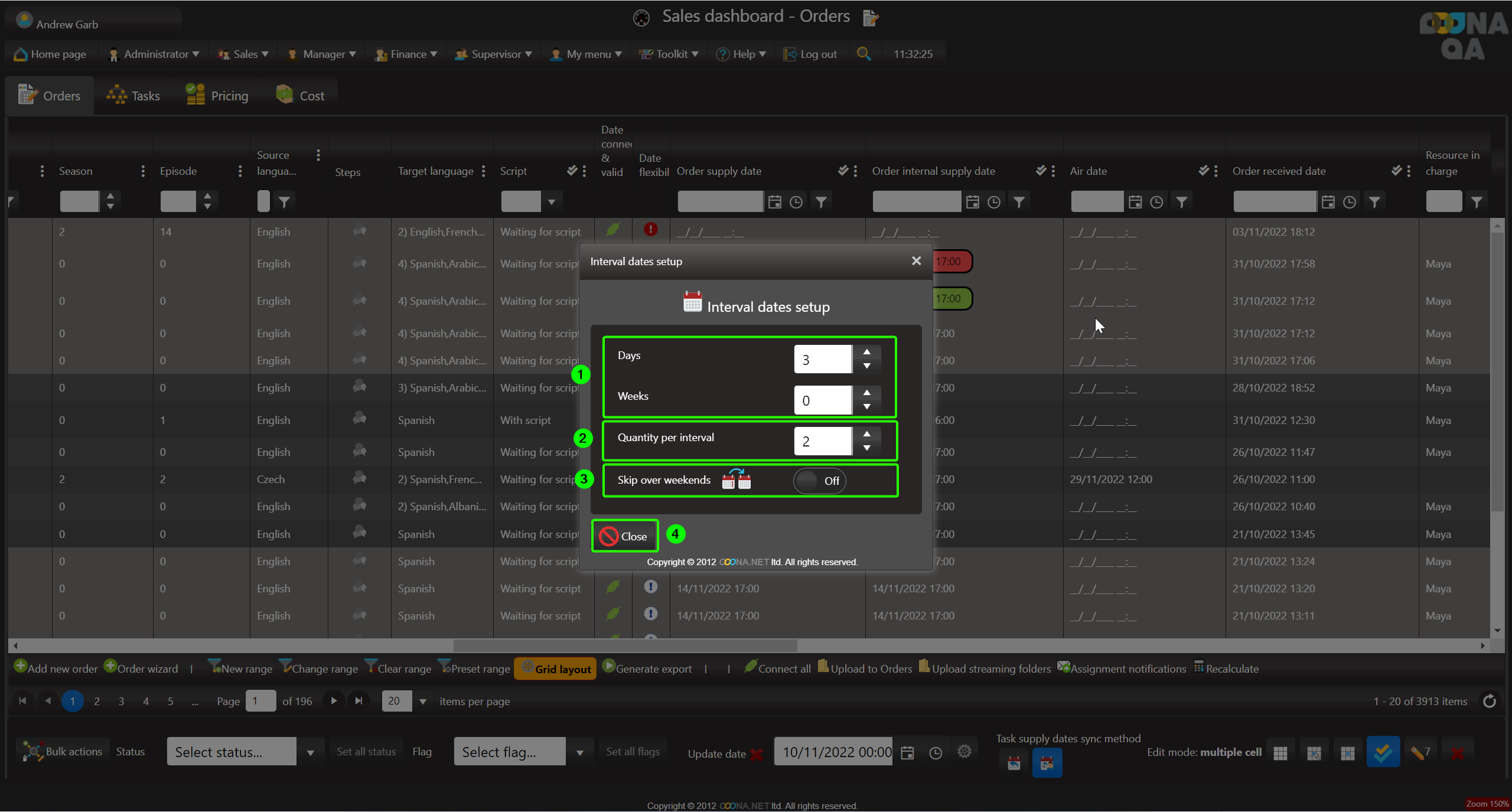Screen dimensions: 1512x812
Task: Click the refresh icon beside items count
Action: tap(1490, 701)
